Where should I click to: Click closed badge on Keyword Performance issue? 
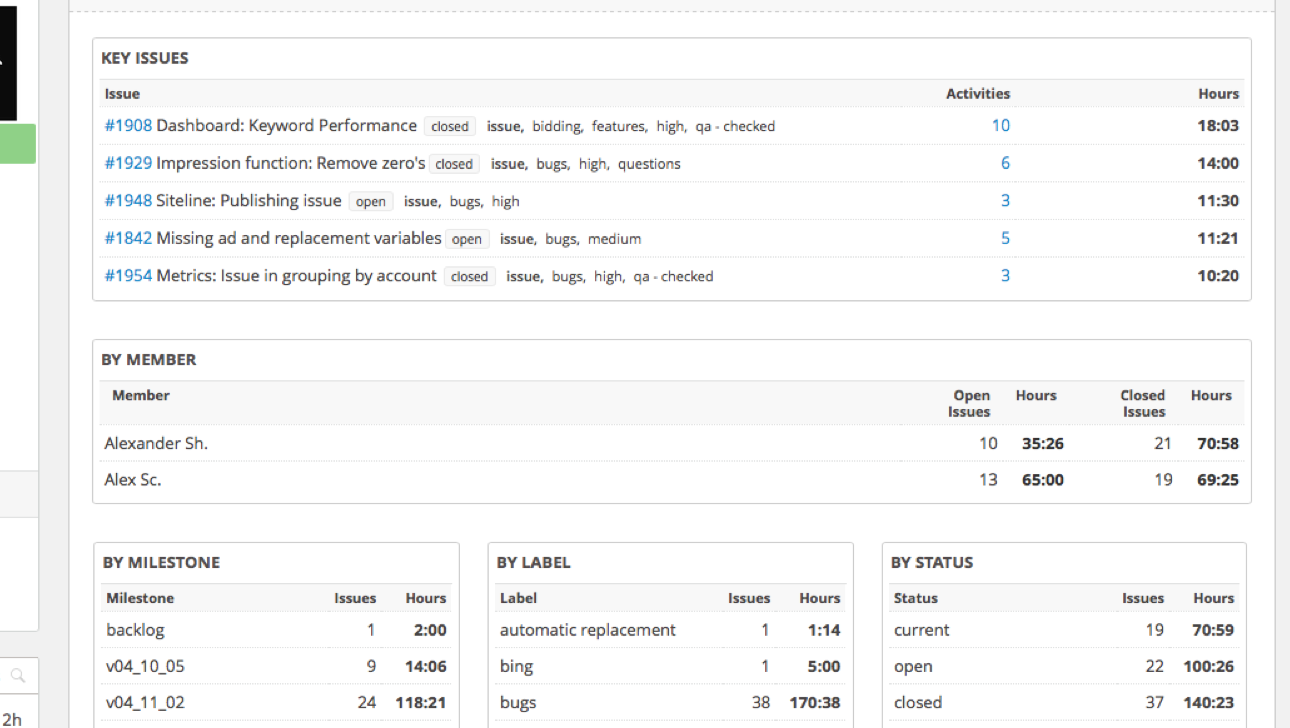tap(450, 127)
